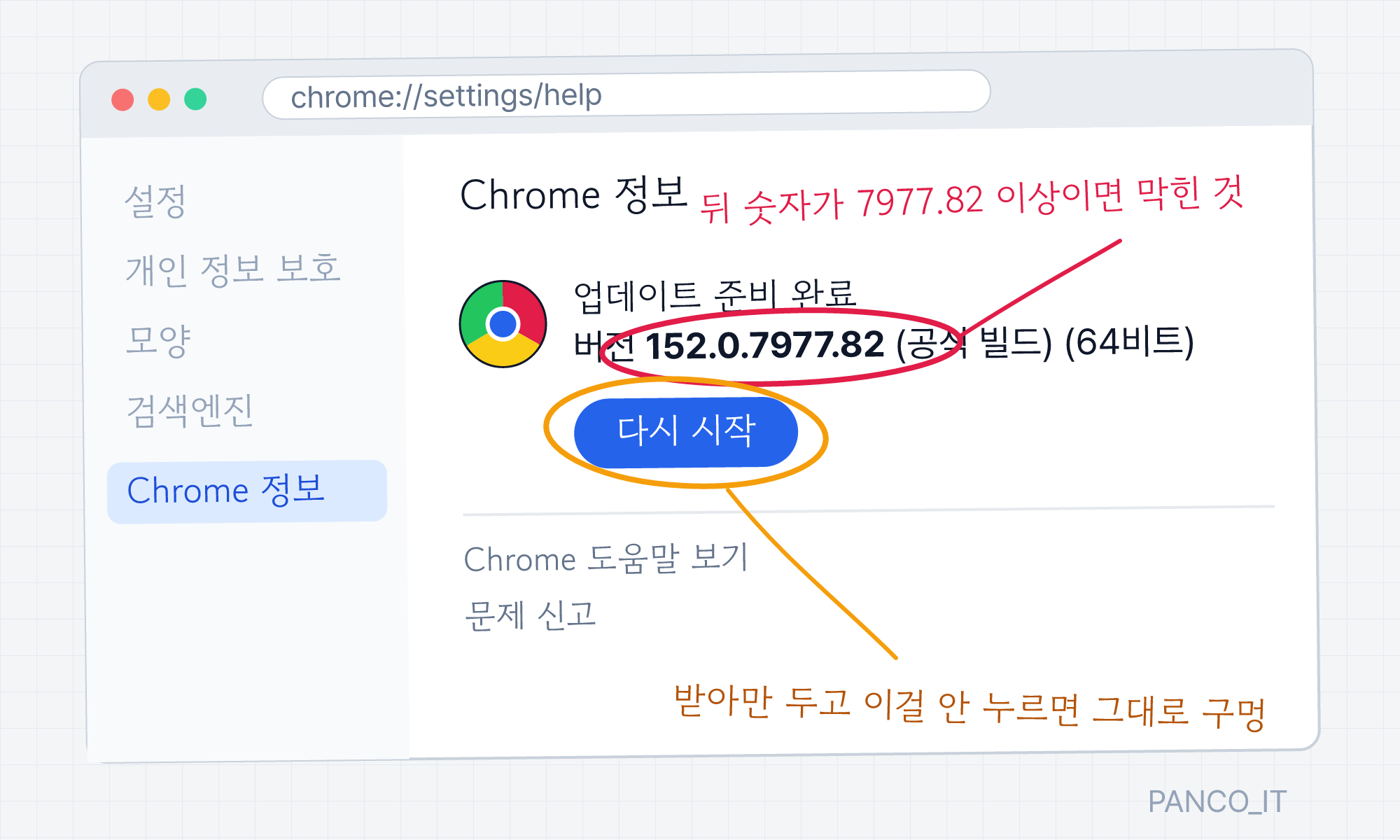Click the yellow minimize dot
Viewport: 1400px width, 840px height.
(x=159, y=99)
